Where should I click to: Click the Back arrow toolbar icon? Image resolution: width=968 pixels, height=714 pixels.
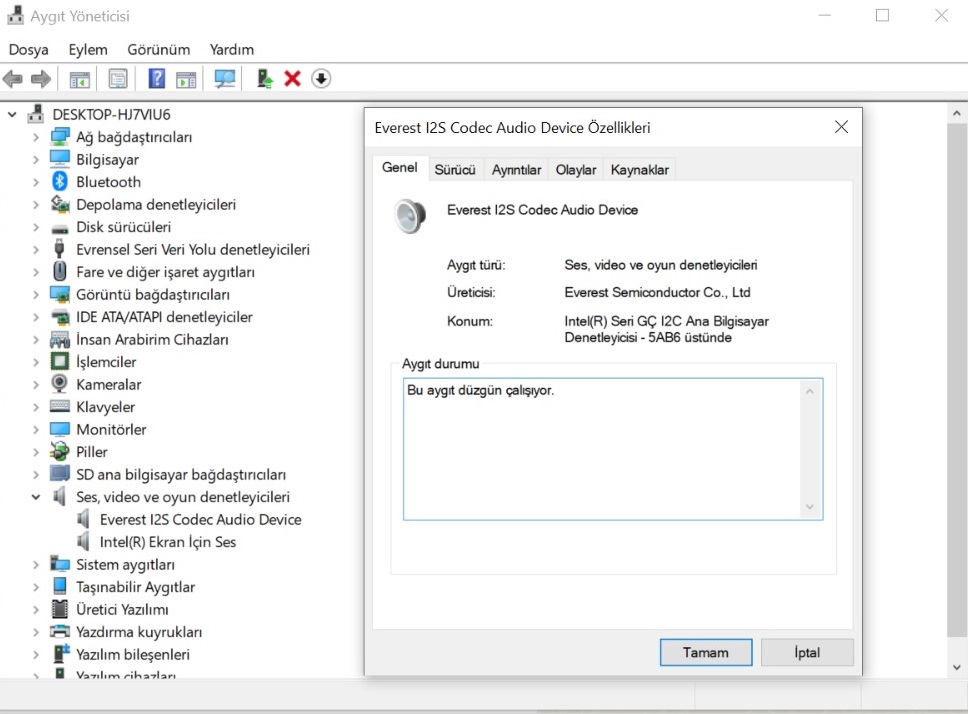pyautogui.click(x=13, y=78)
